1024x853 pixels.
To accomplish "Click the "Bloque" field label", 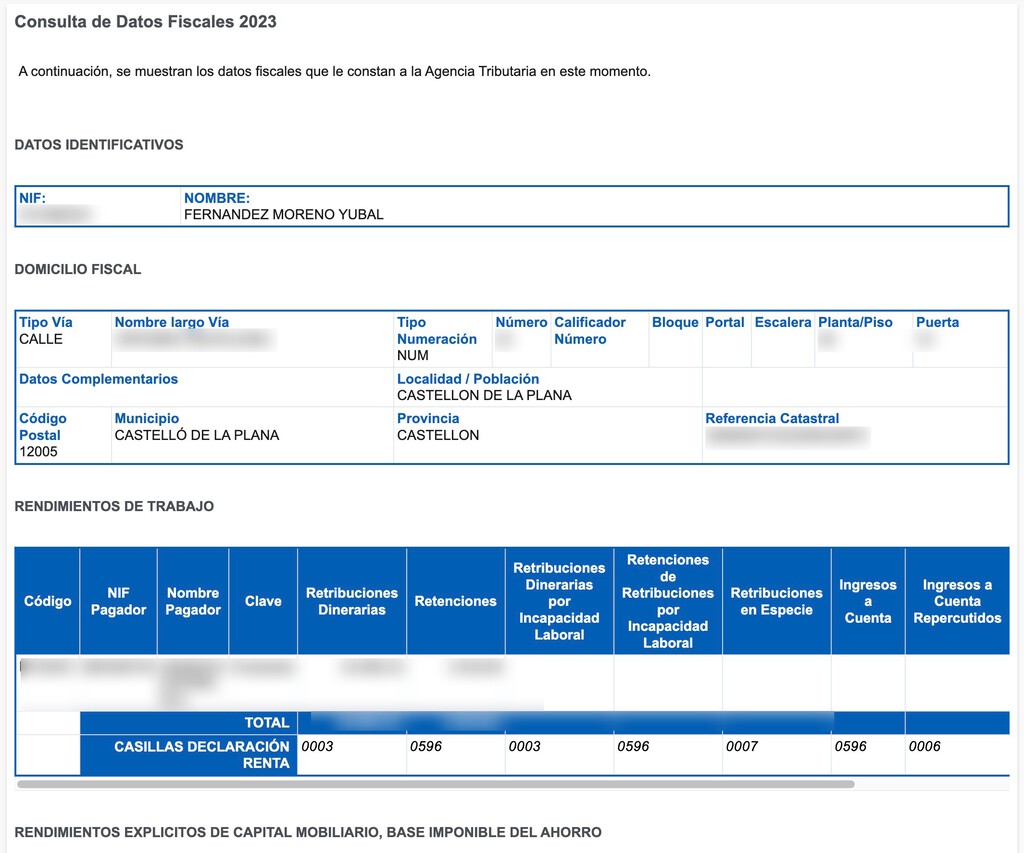I will point(675,323).
